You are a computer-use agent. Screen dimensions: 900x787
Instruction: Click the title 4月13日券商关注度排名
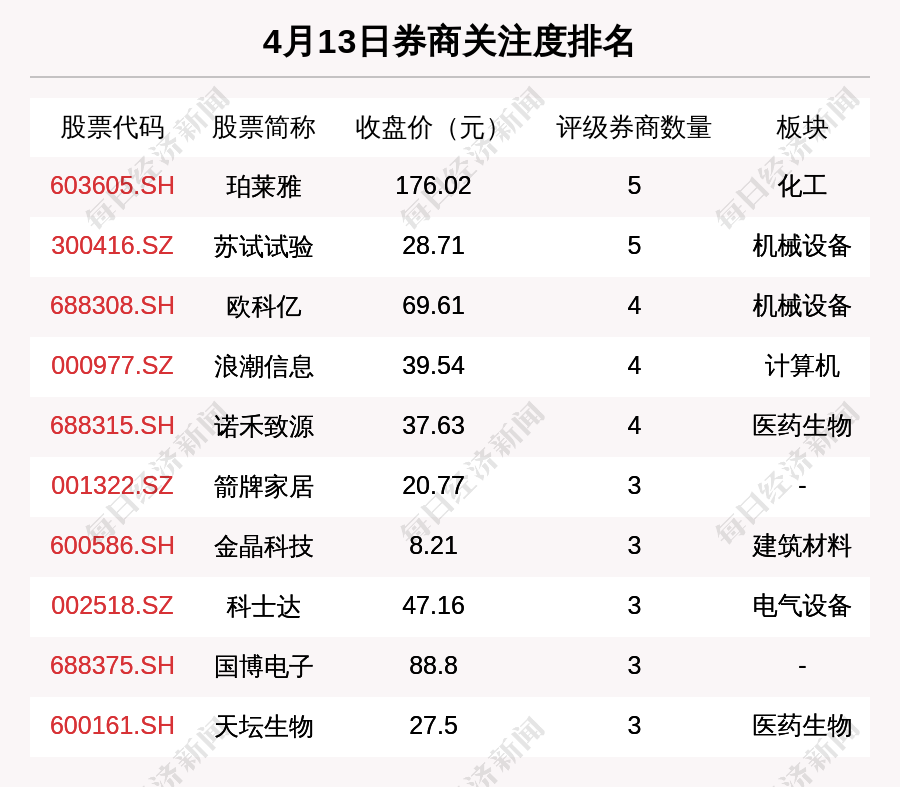click(448, 42)
